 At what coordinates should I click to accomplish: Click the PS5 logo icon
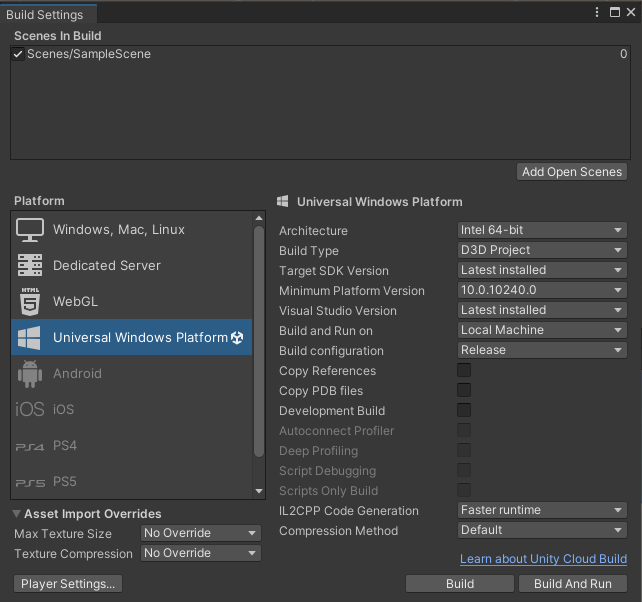(30, 483)
